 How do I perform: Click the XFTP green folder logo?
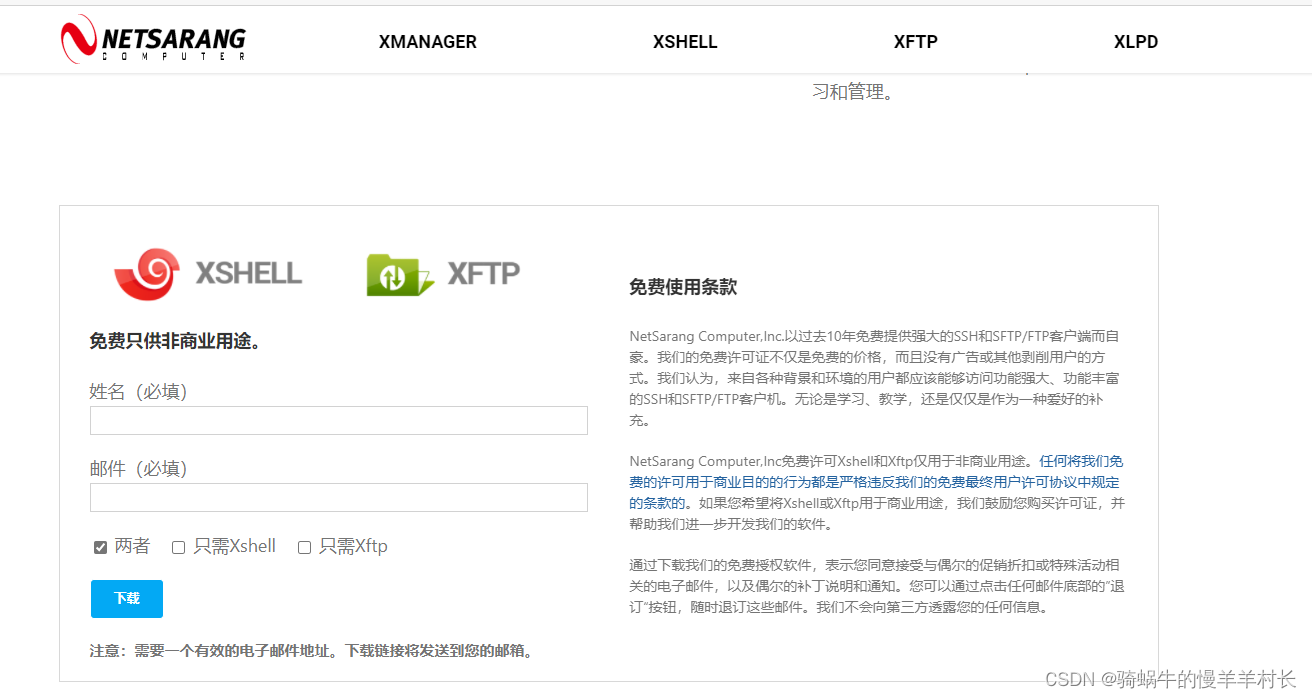pyautogui.click(x=443, y=274)
